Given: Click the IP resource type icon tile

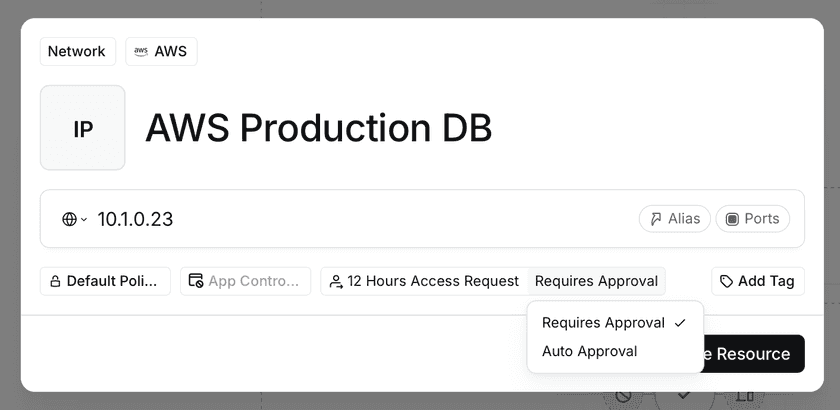Looking at the screenshot, I should tap(83, 128).
